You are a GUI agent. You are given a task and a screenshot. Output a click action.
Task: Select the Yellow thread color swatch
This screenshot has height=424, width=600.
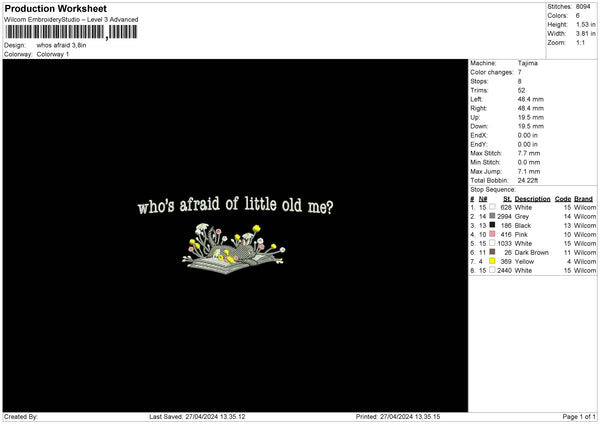(492, 261)
